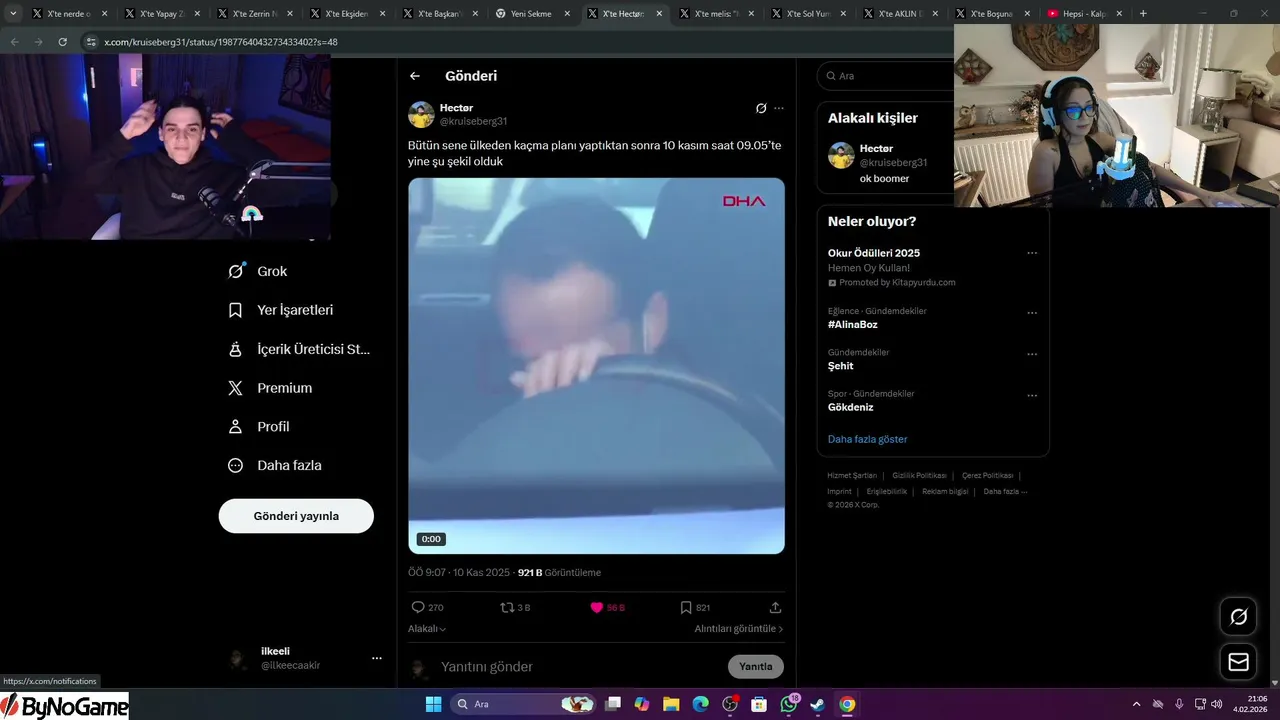Repost the tweet with 3 B reposts
The image size is (1280, 720).
pos(515,607)
